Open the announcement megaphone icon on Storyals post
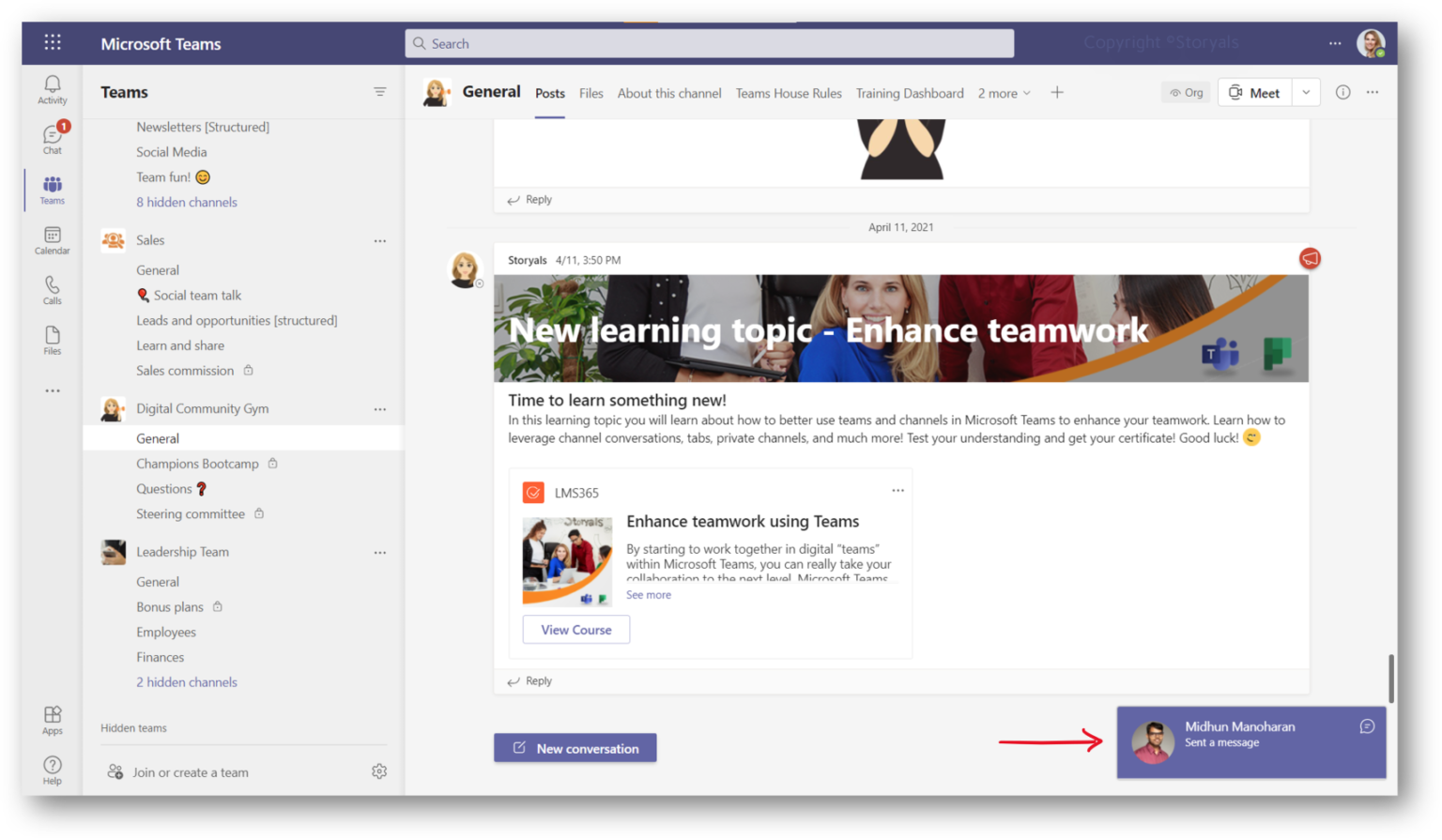Screen dimensions: 1442x840 pyautogui.click(x=1309, y=258)
